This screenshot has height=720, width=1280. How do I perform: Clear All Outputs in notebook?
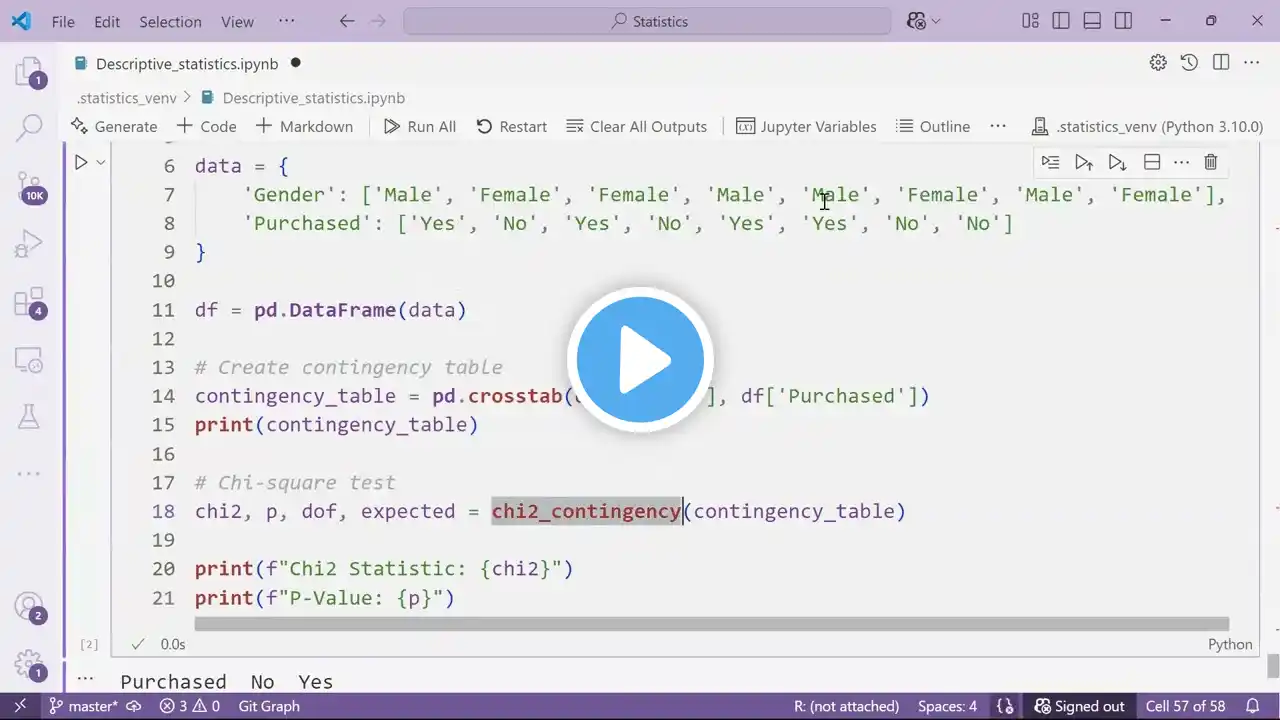636,126
